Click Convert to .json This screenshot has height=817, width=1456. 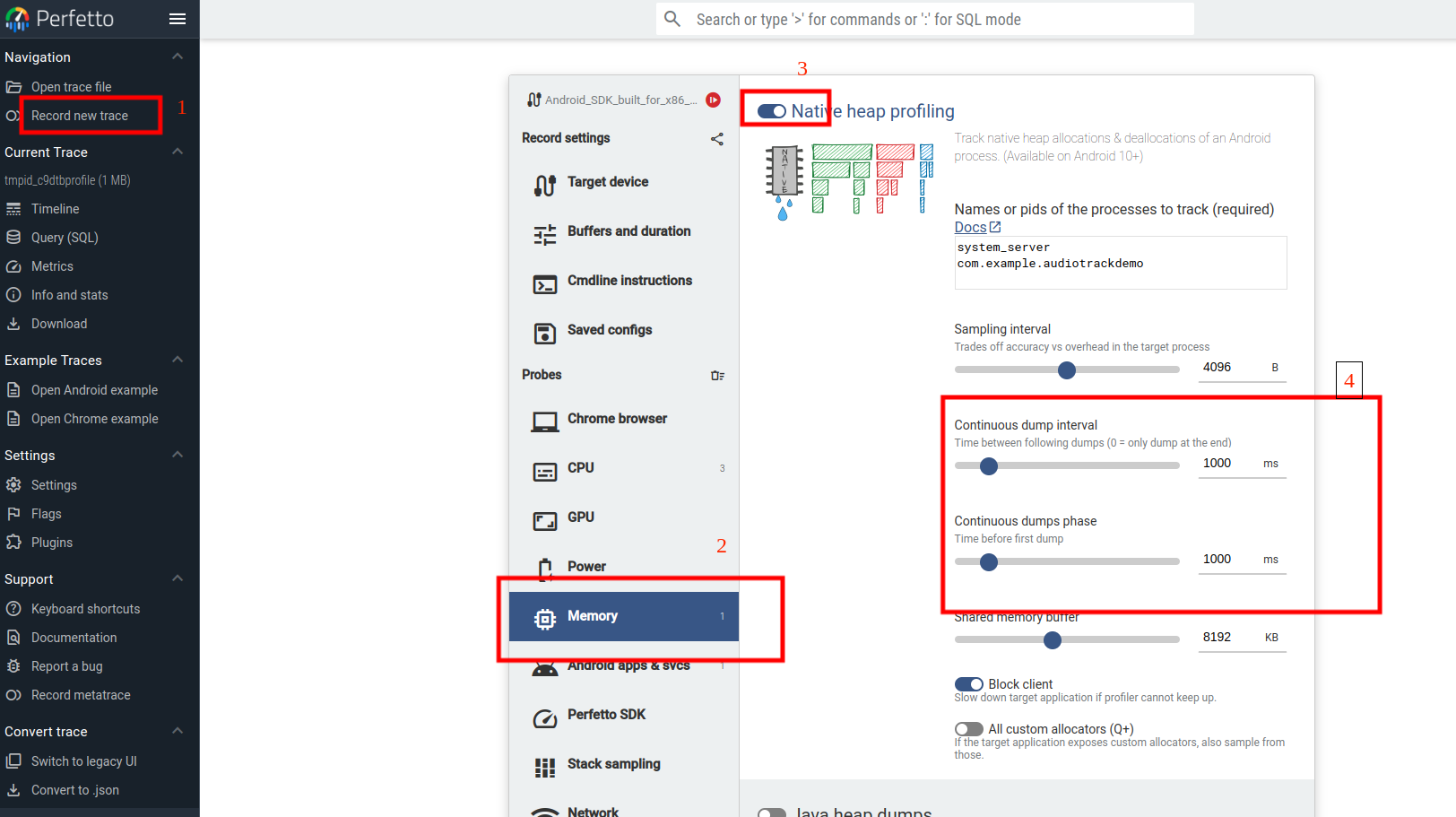coord(74,790)
